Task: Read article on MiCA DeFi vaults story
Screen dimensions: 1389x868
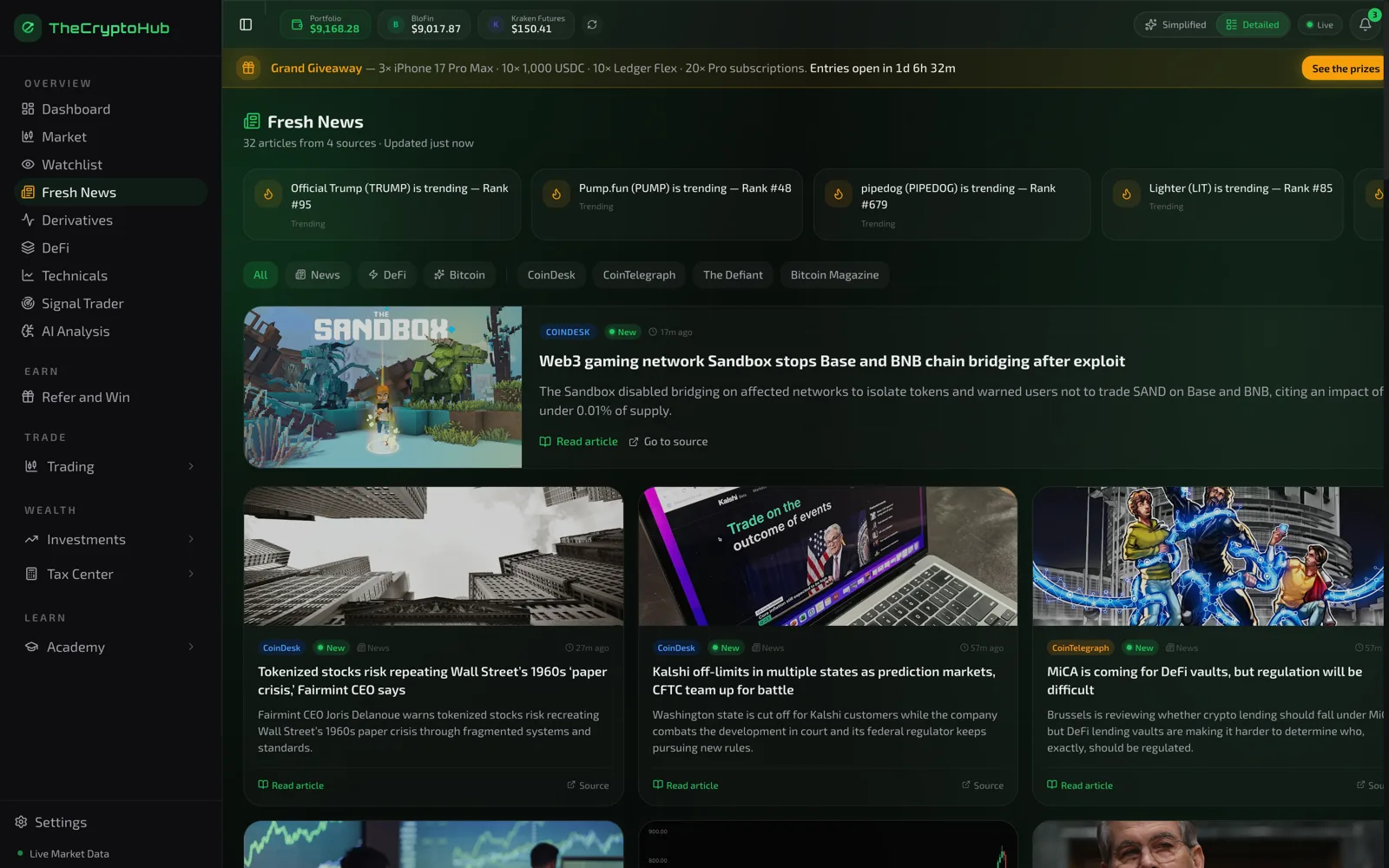Action: click(1080, 786)
